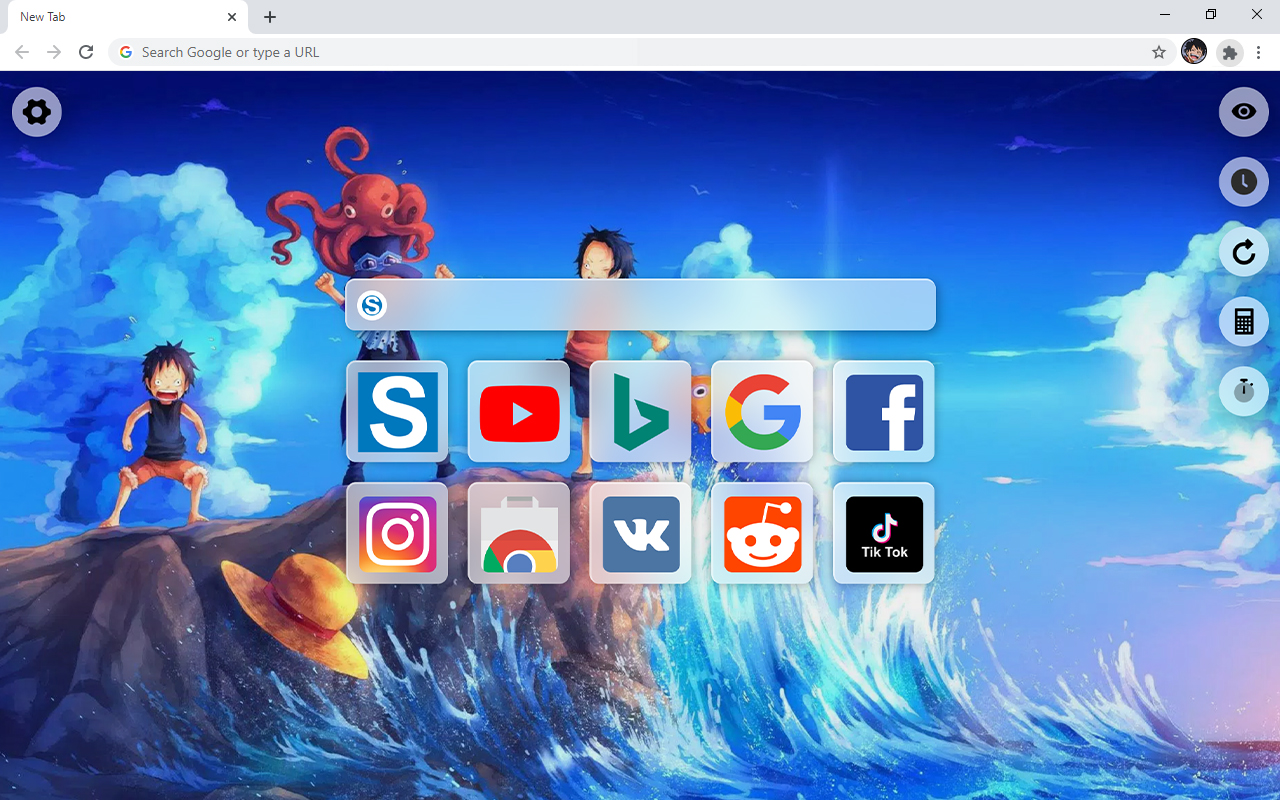Open the Facebook shortcut tile

(x=884, y=412)
